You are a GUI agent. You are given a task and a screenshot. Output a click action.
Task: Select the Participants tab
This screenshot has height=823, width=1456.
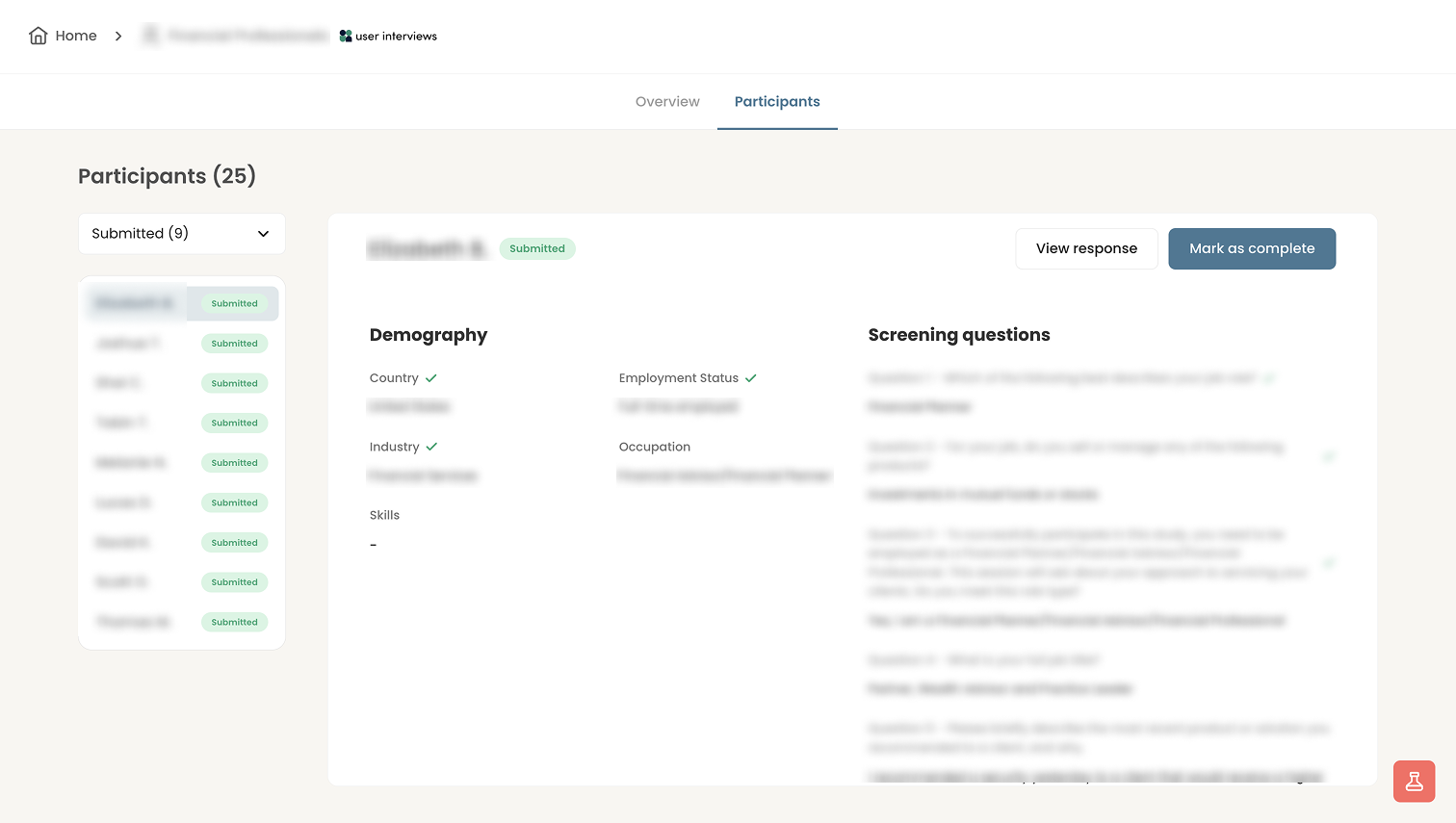pyautogui.click(x=777, y=102)
